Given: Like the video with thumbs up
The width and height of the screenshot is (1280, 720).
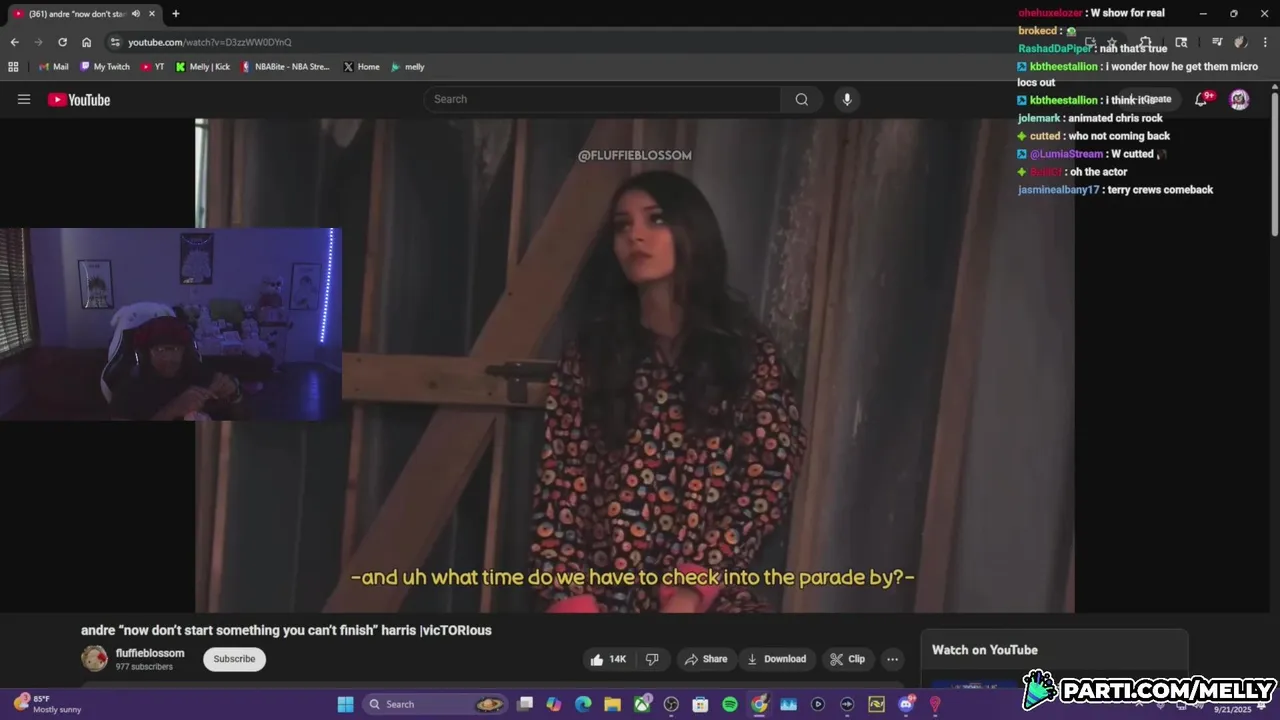Looking at the screenshot, I should click(607, 659).
